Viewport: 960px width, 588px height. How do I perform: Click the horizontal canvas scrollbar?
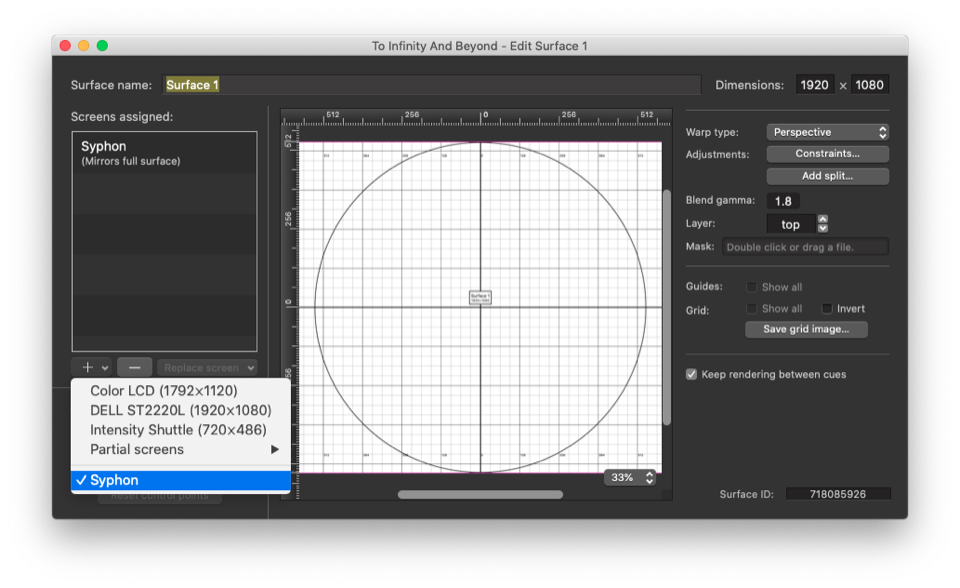(480, 494)
